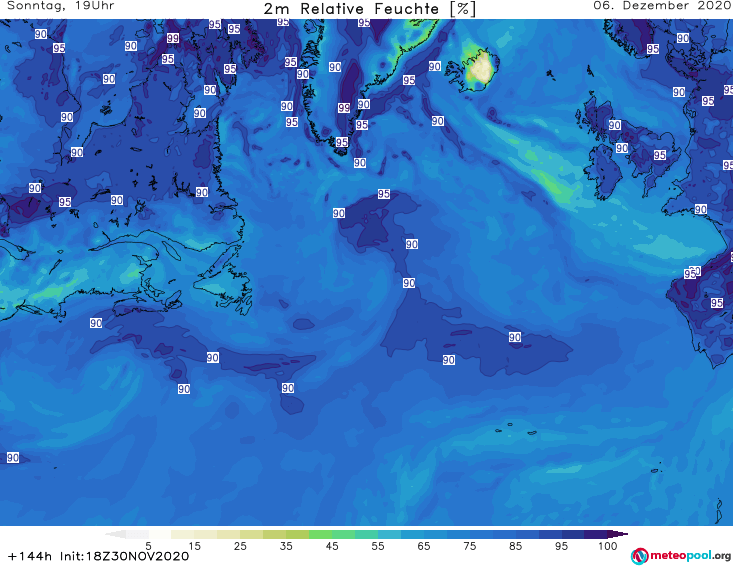
Task: Click the "95" contour label atop the mid-Atlantic humid patch
Action: tap(384, 193)
